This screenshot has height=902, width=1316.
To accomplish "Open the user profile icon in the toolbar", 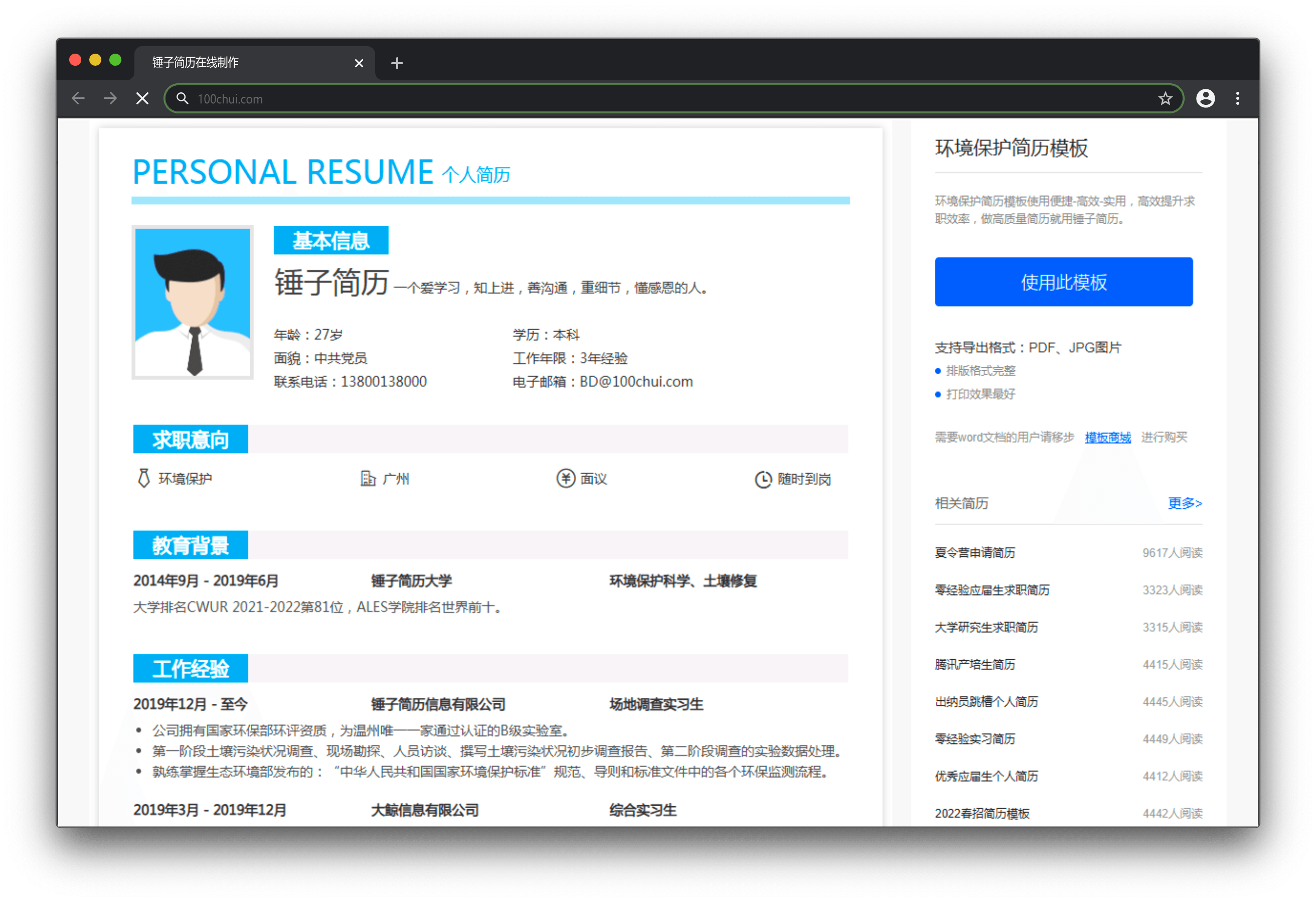I will click(x=1205, y=99).
